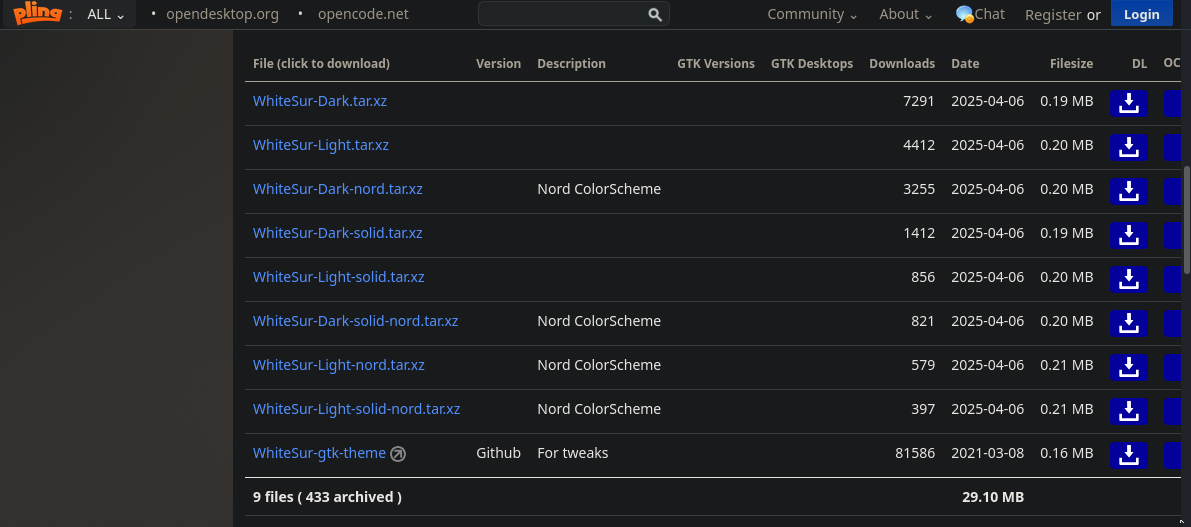This screenshot has height=527, width=1191.
Task: Open the Register link
Action: (1053, 14)
